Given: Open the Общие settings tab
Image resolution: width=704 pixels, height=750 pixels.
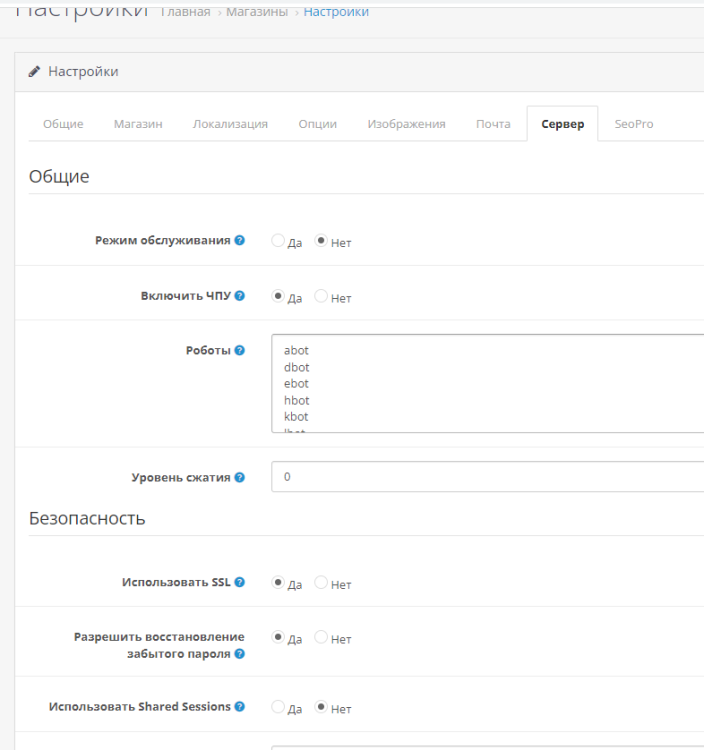Looking at the screenshot, I should click(63, 124).
